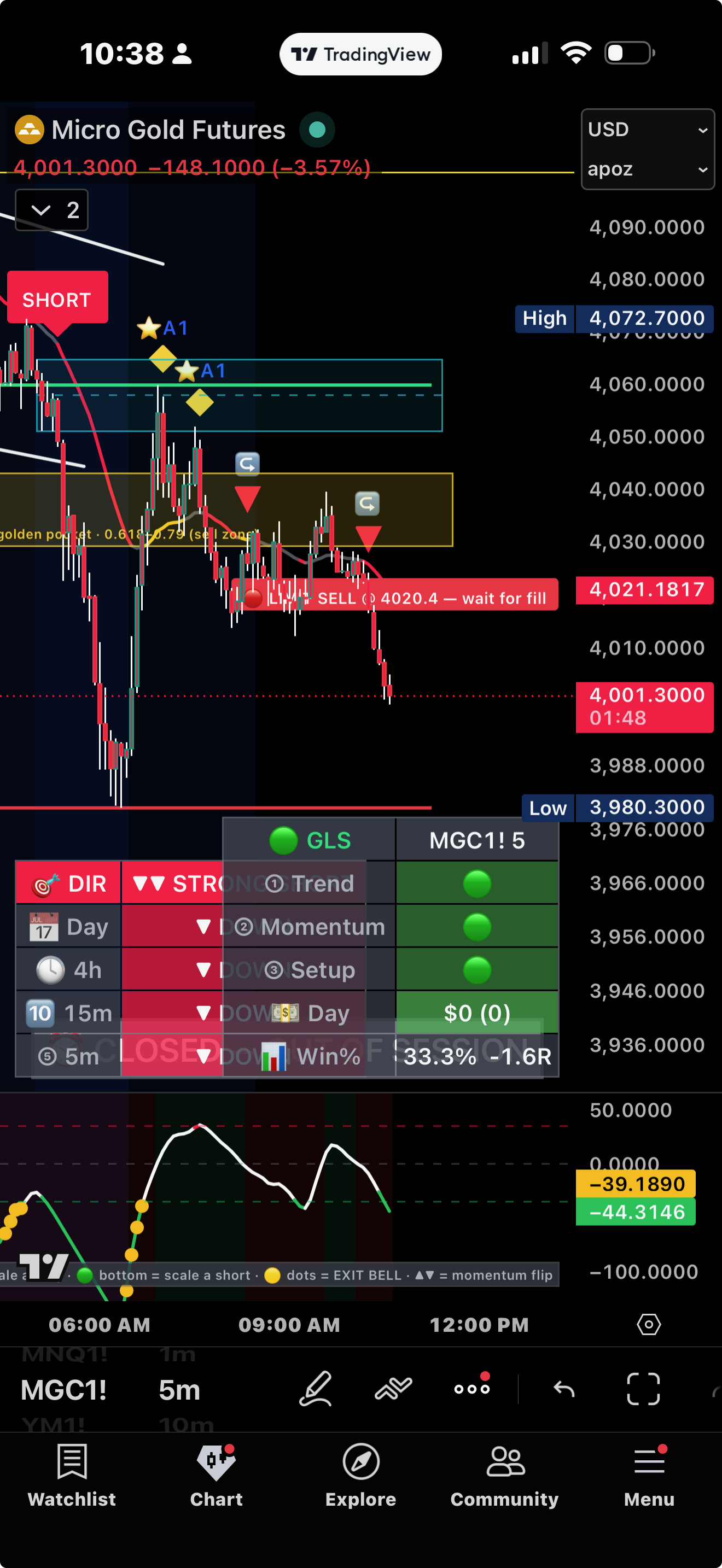Tap the SHORT signal label

tap(57, 300)
